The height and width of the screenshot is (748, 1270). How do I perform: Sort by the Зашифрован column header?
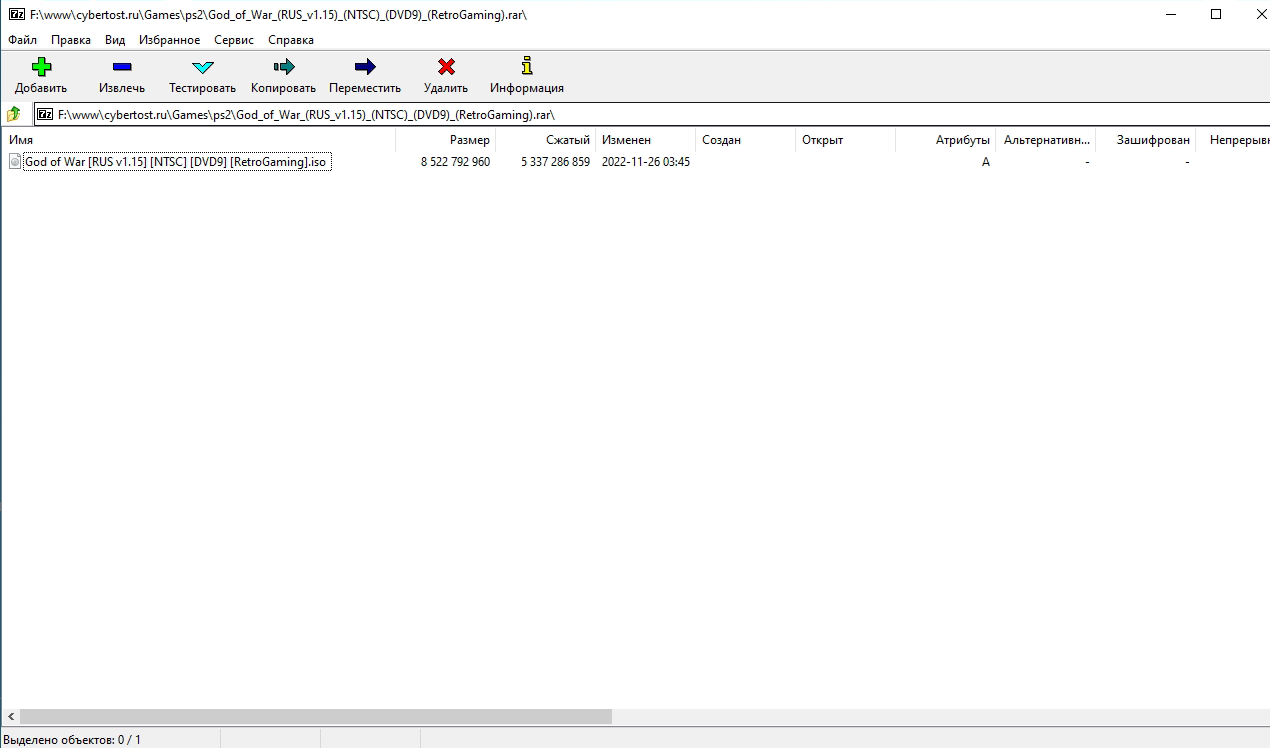click(1145, 140)
